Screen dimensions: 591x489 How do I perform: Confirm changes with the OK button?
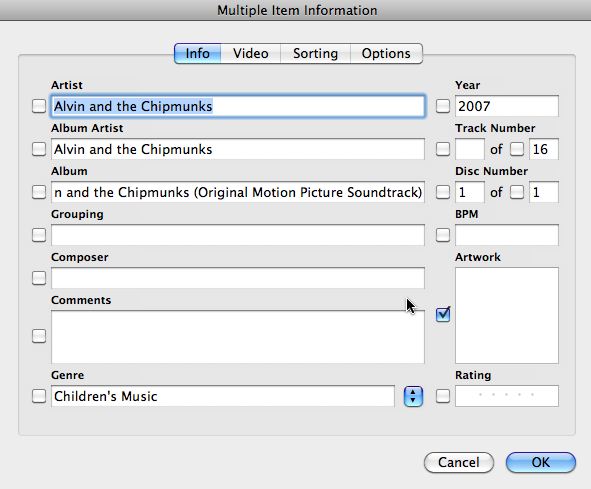pos(541,462)
